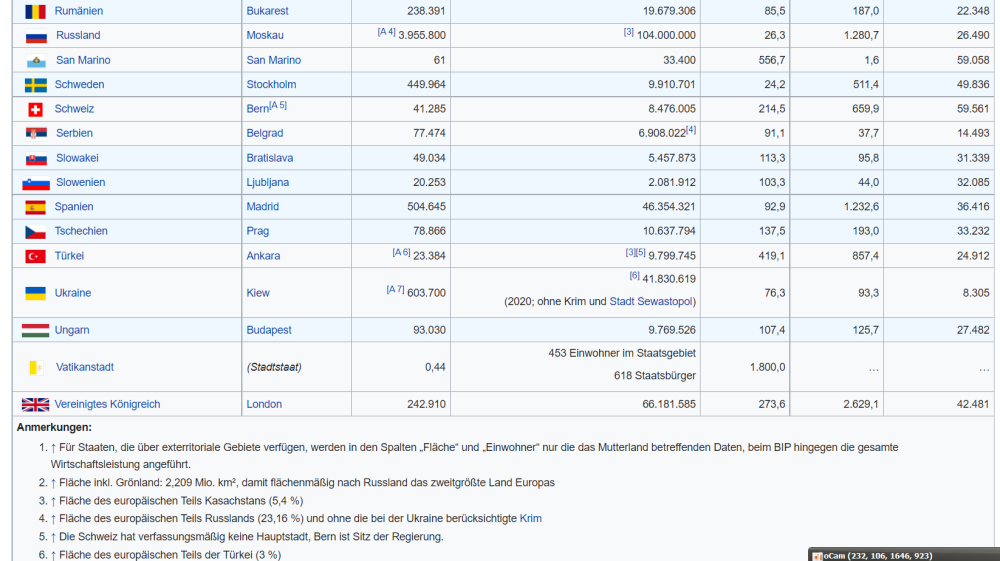This screenshot has height=561, width=1000.
Task: Click the Turkish flag icon
Action: point(36,256)
